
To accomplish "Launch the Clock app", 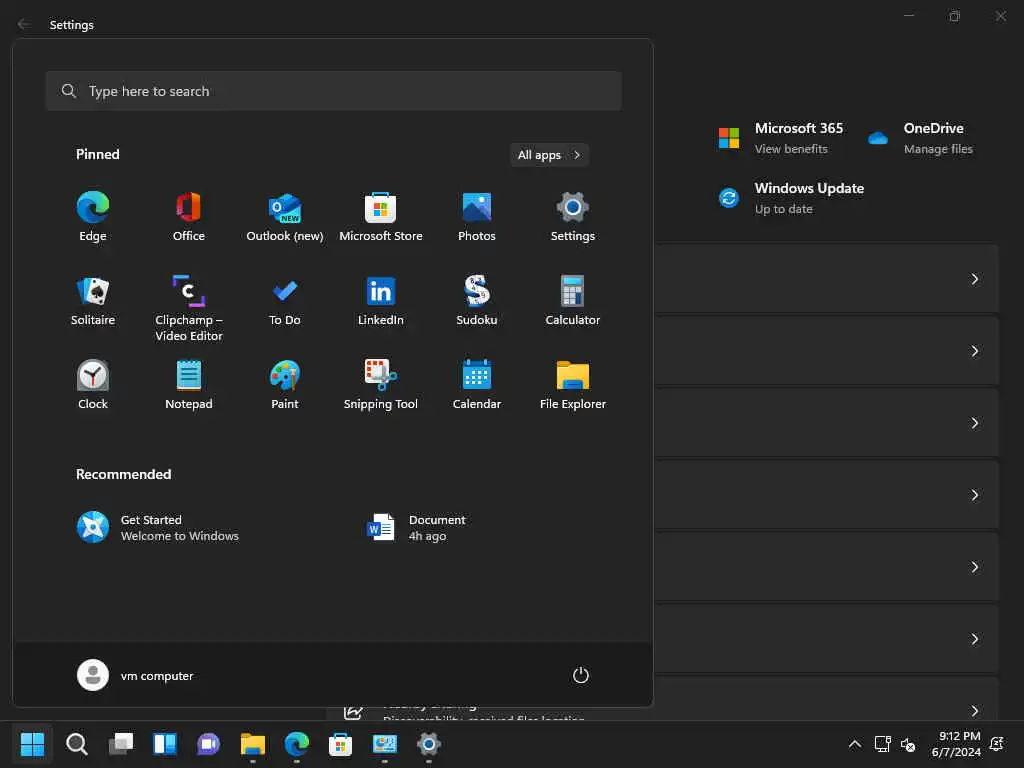I will click(93, 385).
